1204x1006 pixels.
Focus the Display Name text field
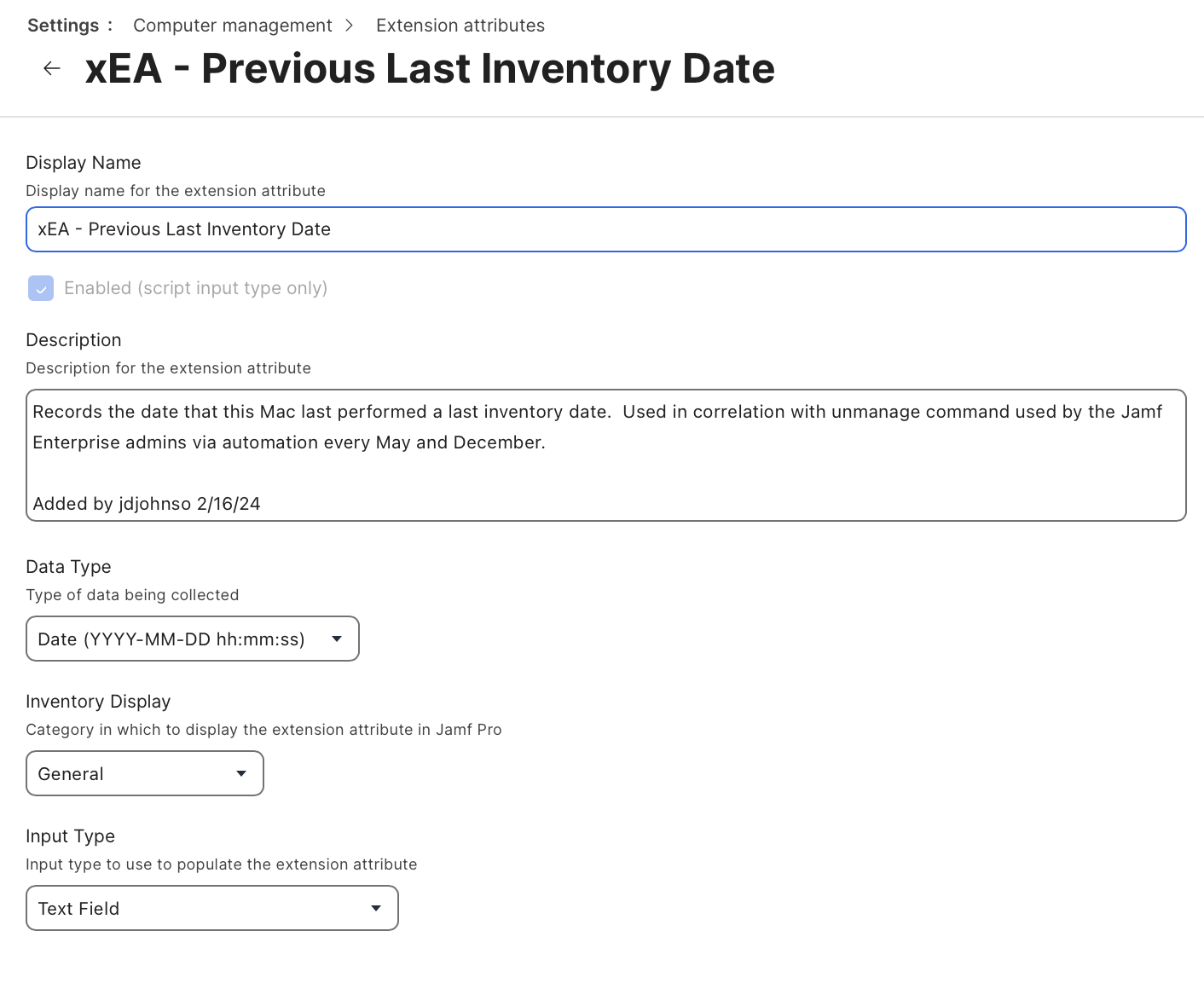point(605,229)
